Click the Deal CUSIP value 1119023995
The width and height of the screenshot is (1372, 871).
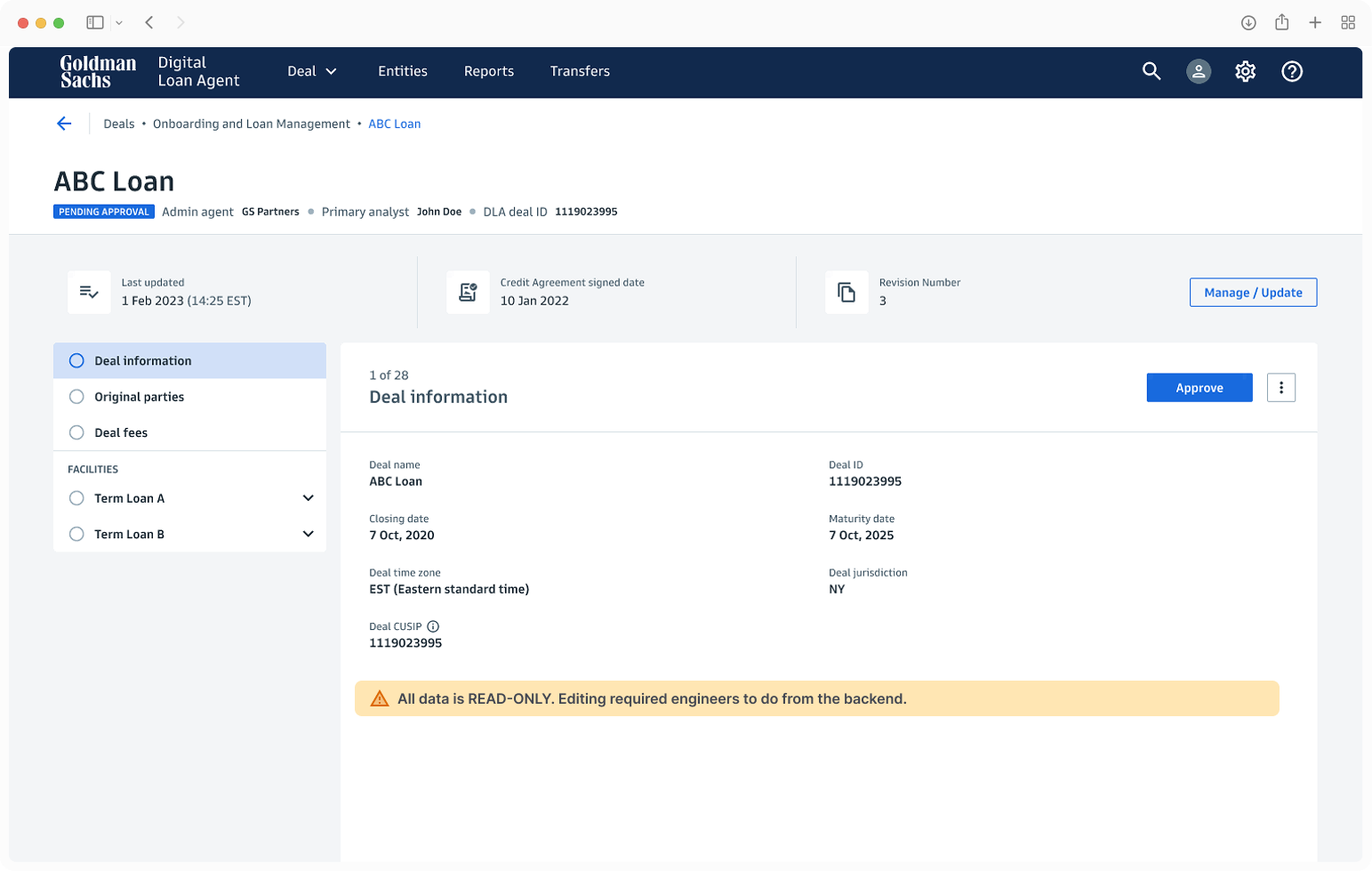click(x=405, y=643)
